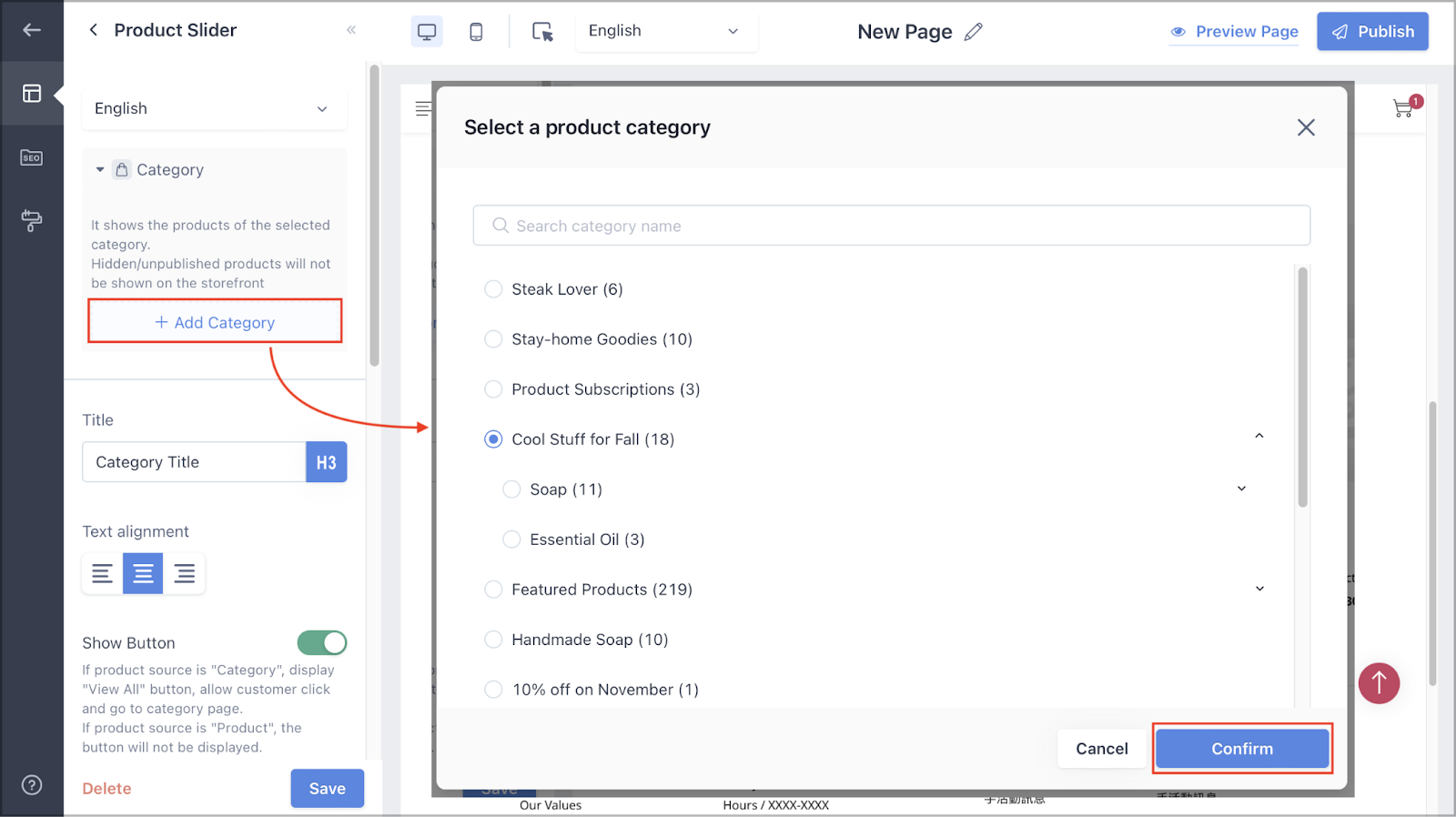Click the Product Slider panel heading
The height and width of the screenshot is (817, 1456).
pyautogui.click(x=175, y=30)
